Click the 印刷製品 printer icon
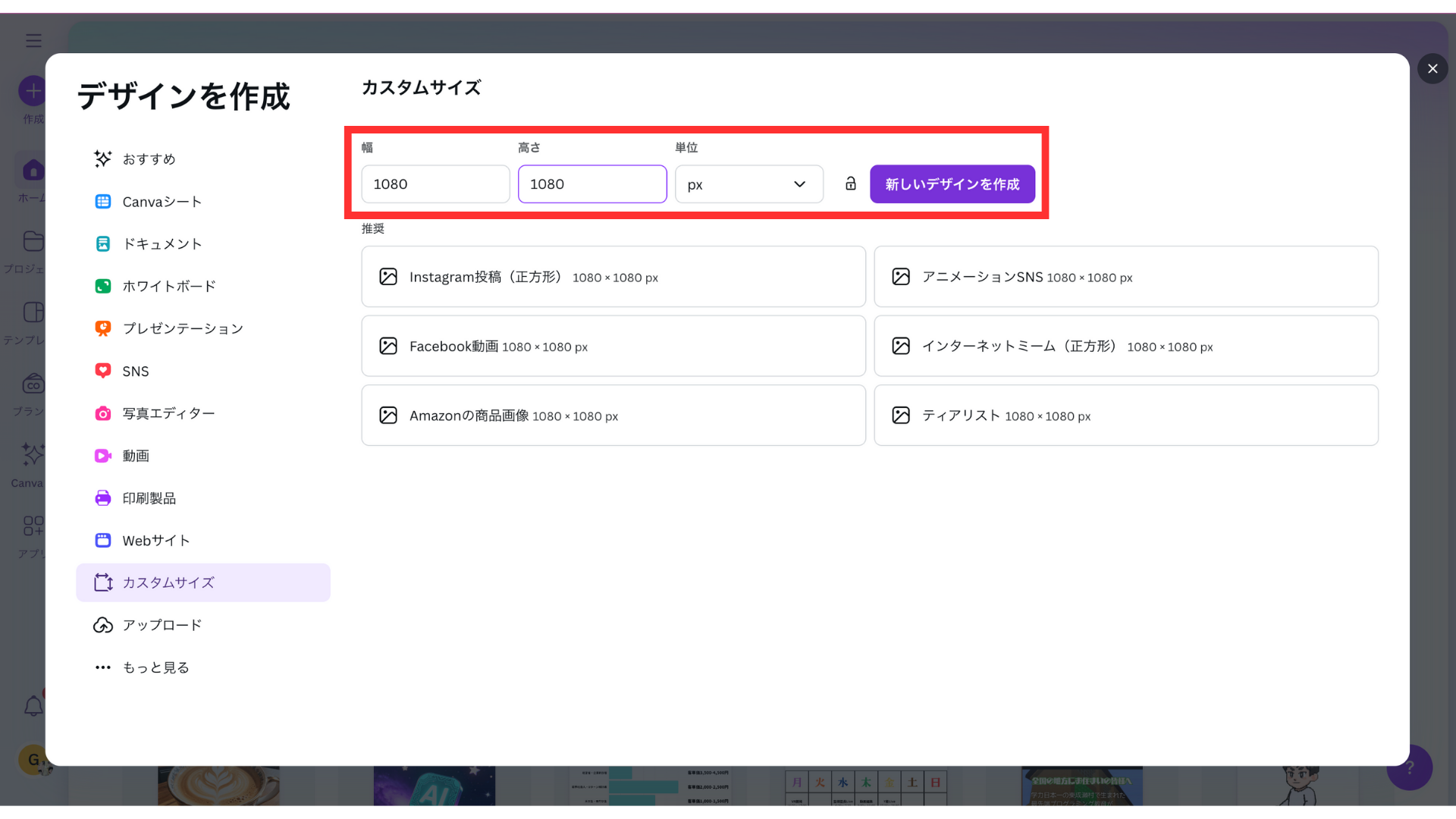Image resolution: width=1456 pixels, height=819 pixels. pos(103,498)
